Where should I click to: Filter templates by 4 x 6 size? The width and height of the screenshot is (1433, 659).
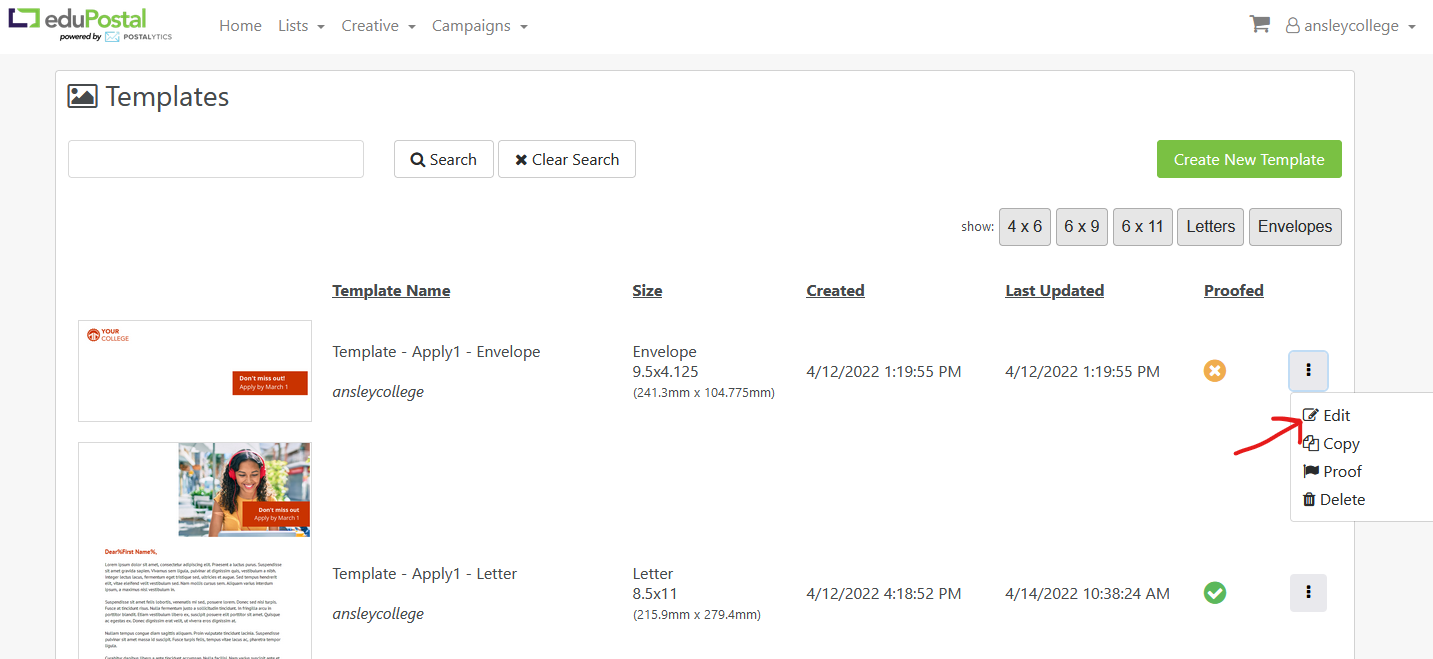coord(1025,226)
